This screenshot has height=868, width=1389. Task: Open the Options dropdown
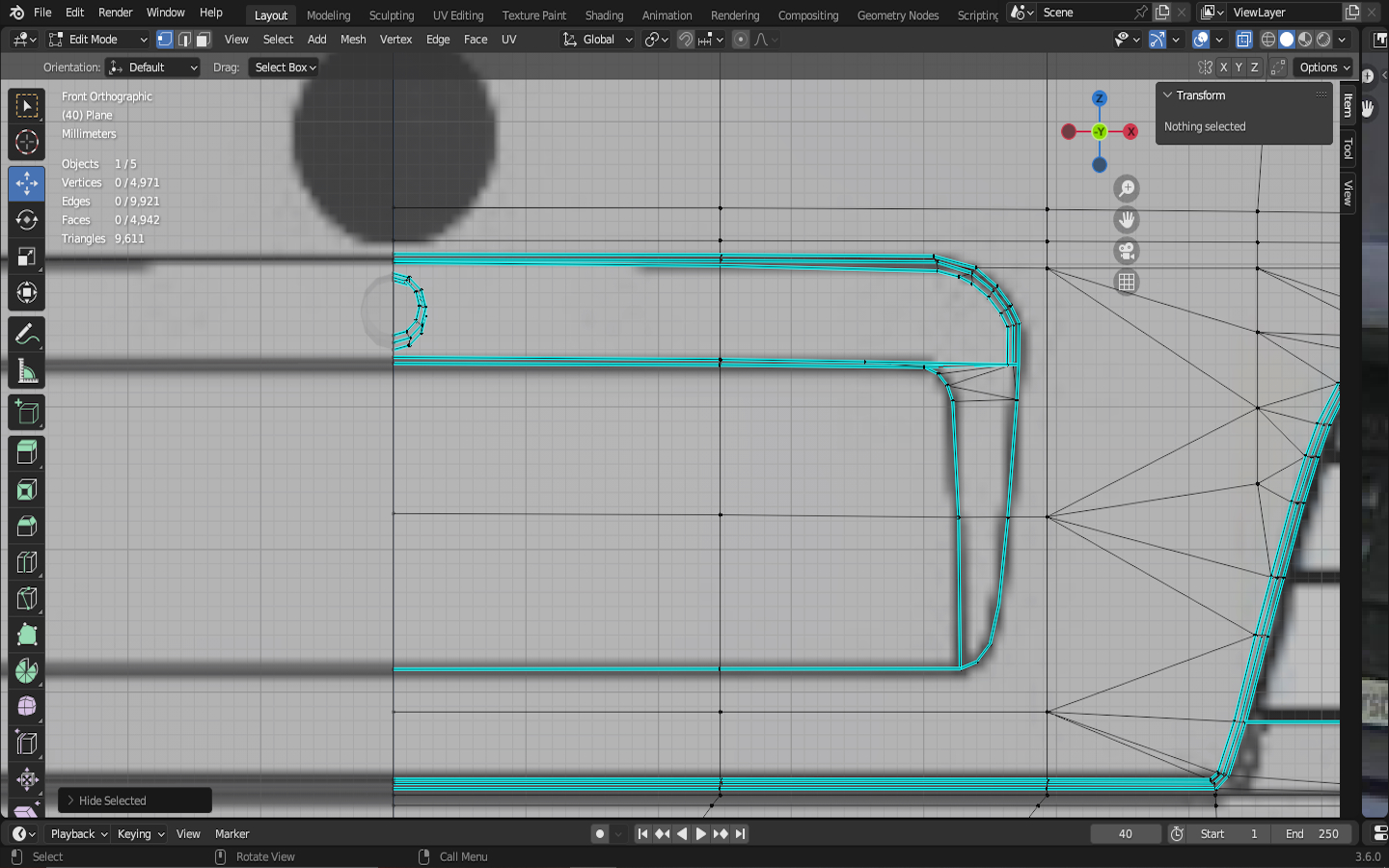1324,68
